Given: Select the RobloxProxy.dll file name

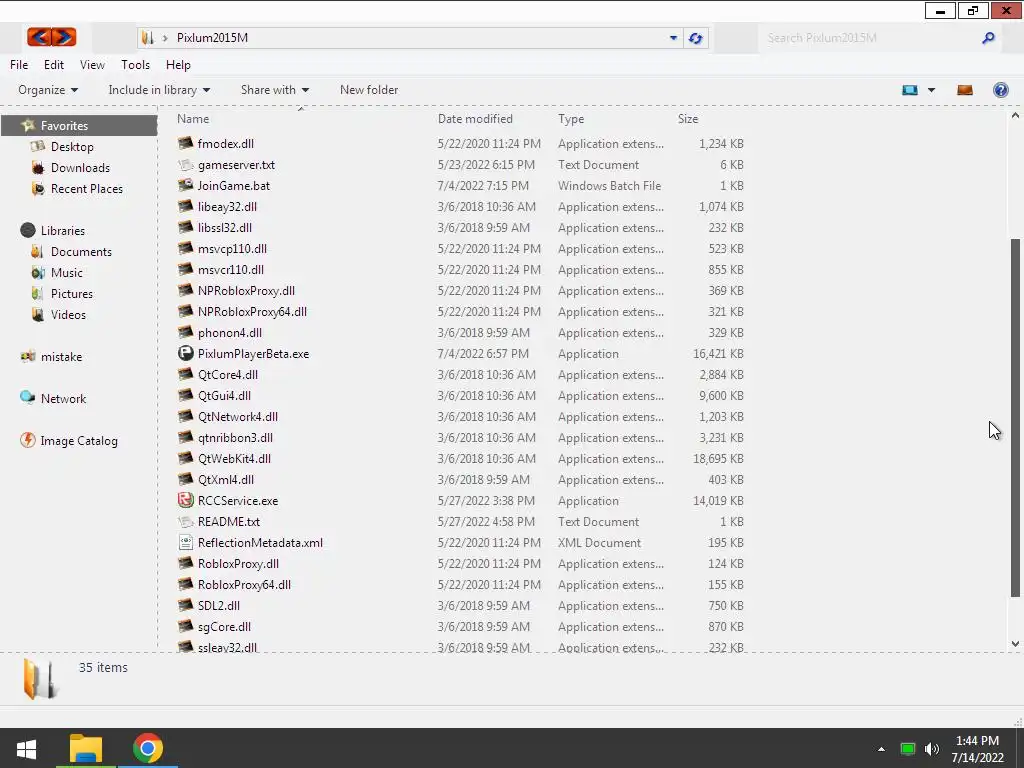Looking at the screenshot, I should pyautogui.click(x=238, y=564).
